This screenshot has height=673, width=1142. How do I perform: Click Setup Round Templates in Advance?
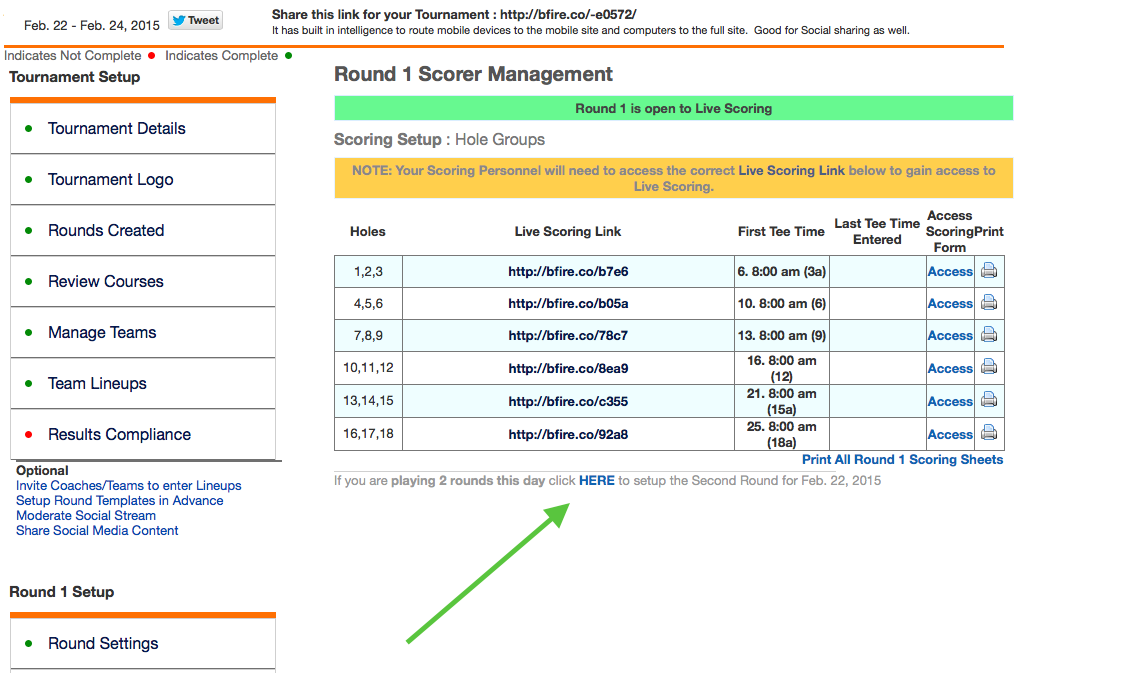click(119, 501)
